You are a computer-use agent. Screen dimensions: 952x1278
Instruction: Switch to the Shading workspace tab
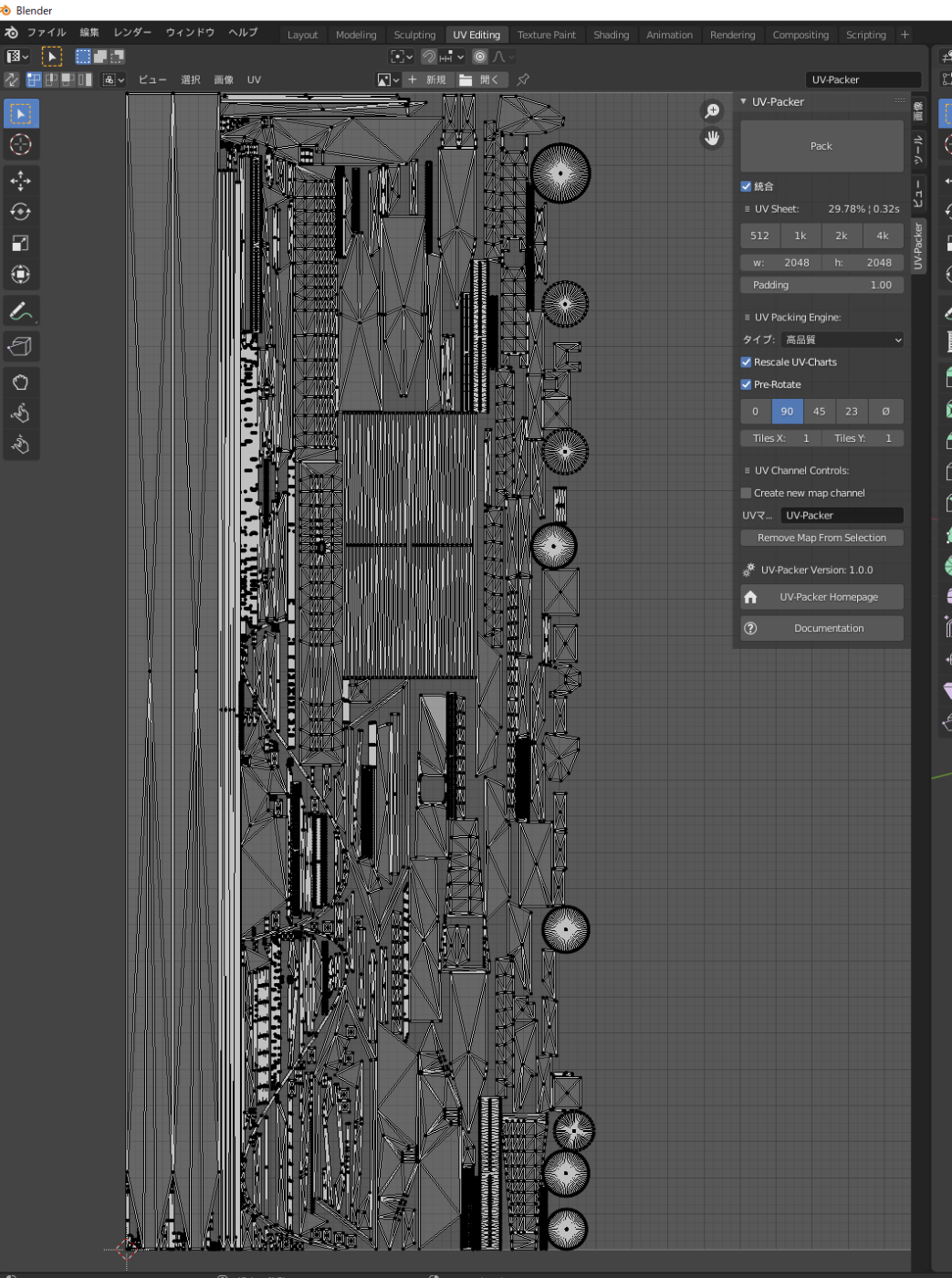612,35
